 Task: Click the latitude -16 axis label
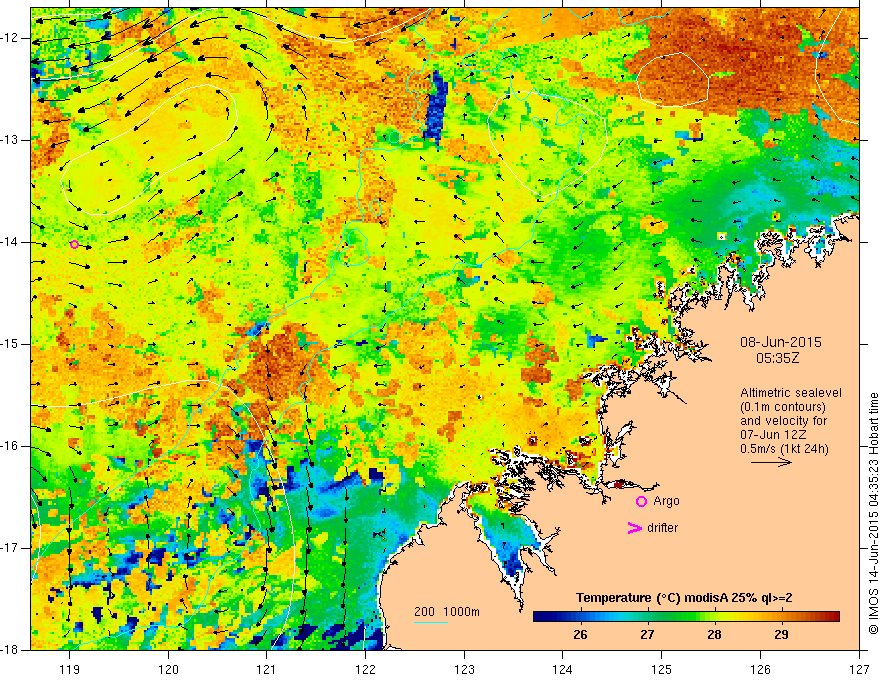click(11, 446)
